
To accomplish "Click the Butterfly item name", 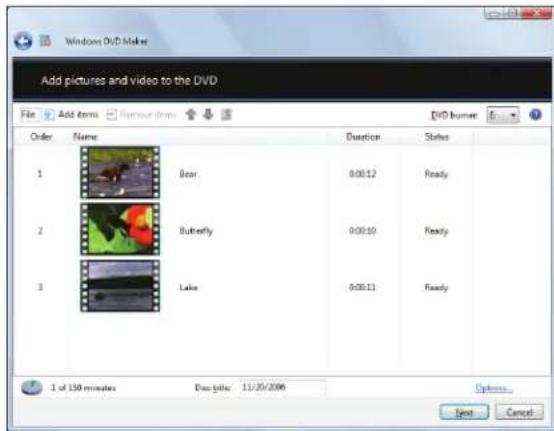I will tap(196, 231).
